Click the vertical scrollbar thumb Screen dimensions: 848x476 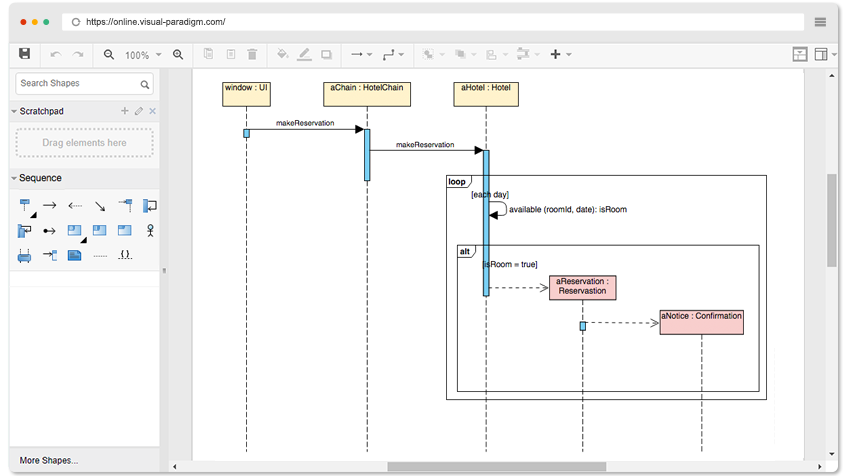832,220
